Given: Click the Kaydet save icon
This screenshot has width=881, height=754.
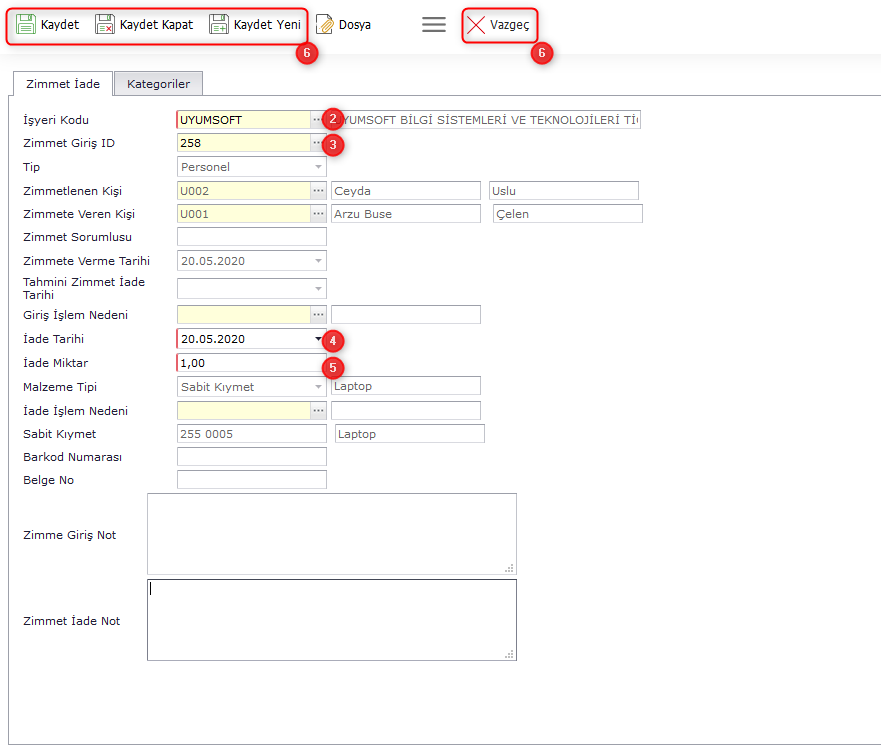Looking at the screenshot, I should point(26,24).
